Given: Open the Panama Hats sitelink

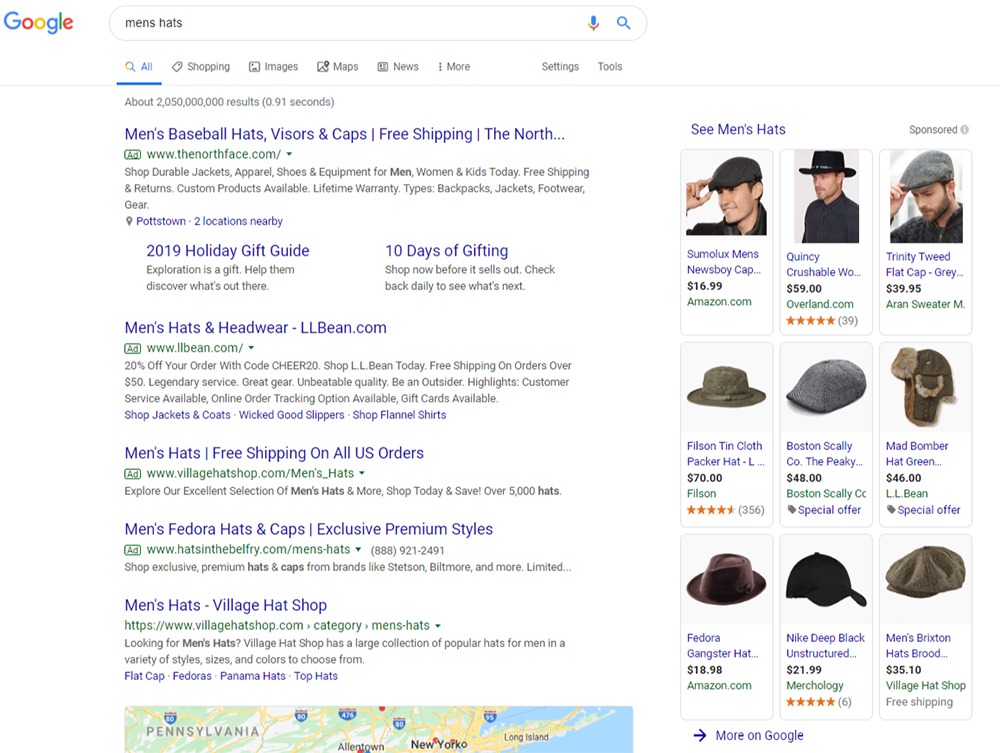Looking at the screenshot, I should point(253,676).
